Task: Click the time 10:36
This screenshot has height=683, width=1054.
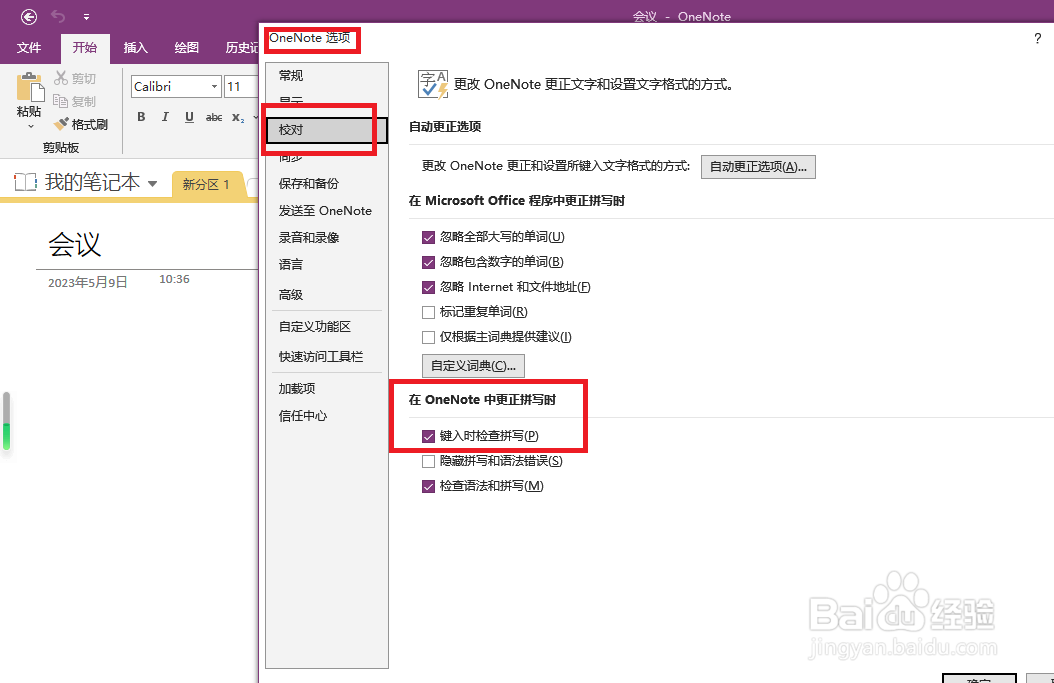Action: coord(174,279)
